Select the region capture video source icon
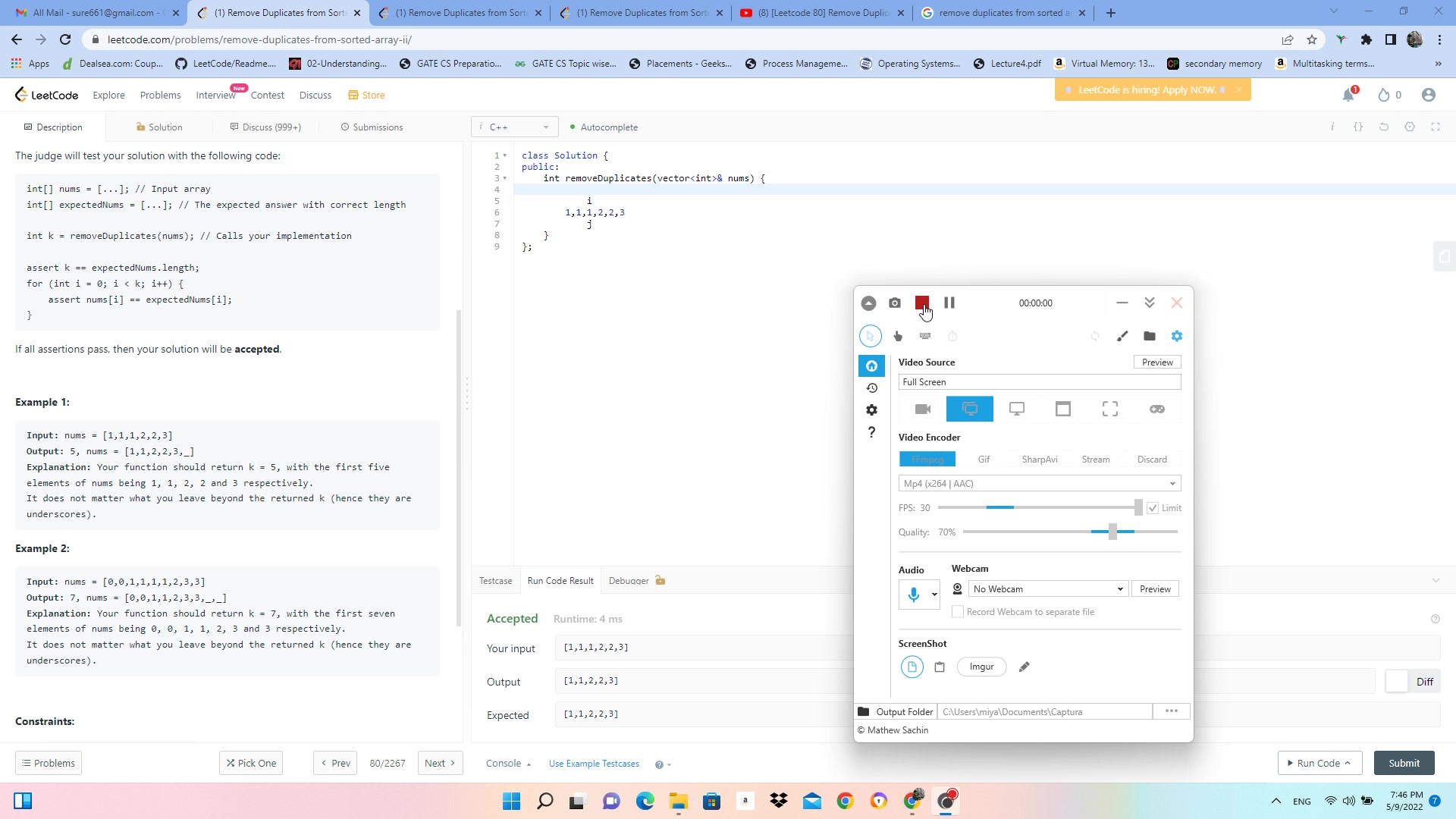 [1109, 409]
